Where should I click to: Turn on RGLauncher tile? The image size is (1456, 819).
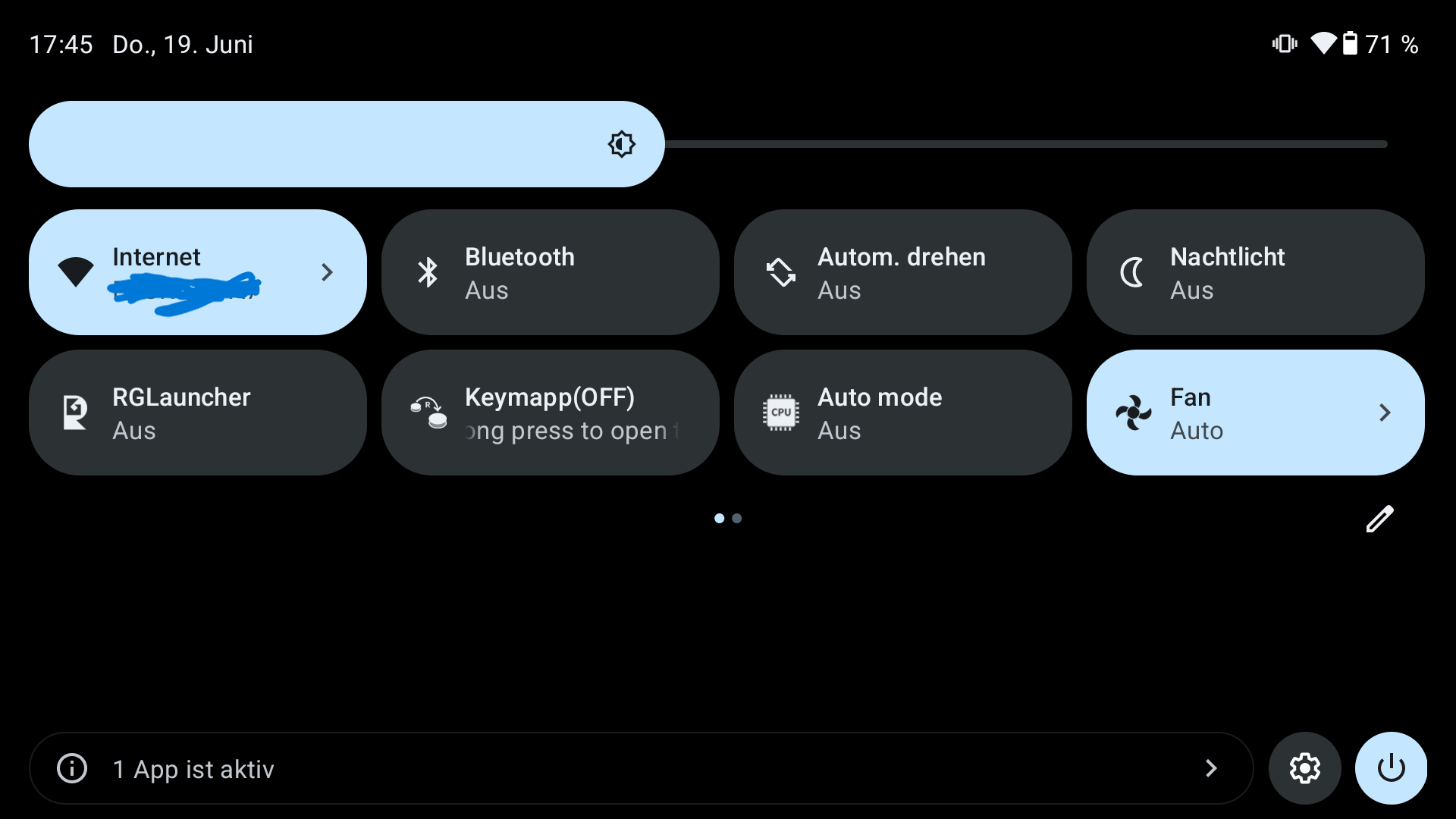click(197, 413)
